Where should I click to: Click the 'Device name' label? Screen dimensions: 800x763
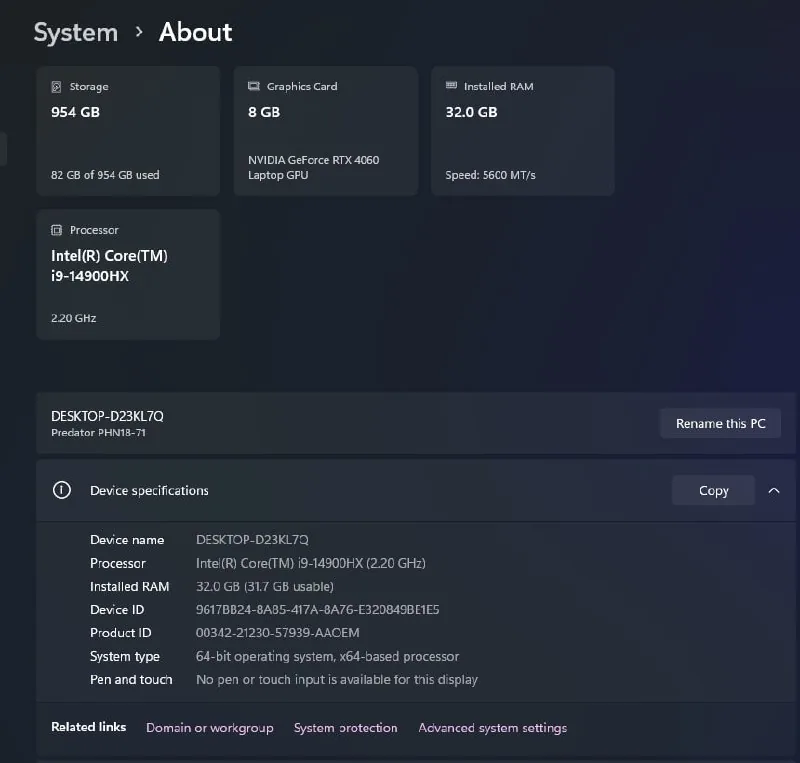coord(127,539)
